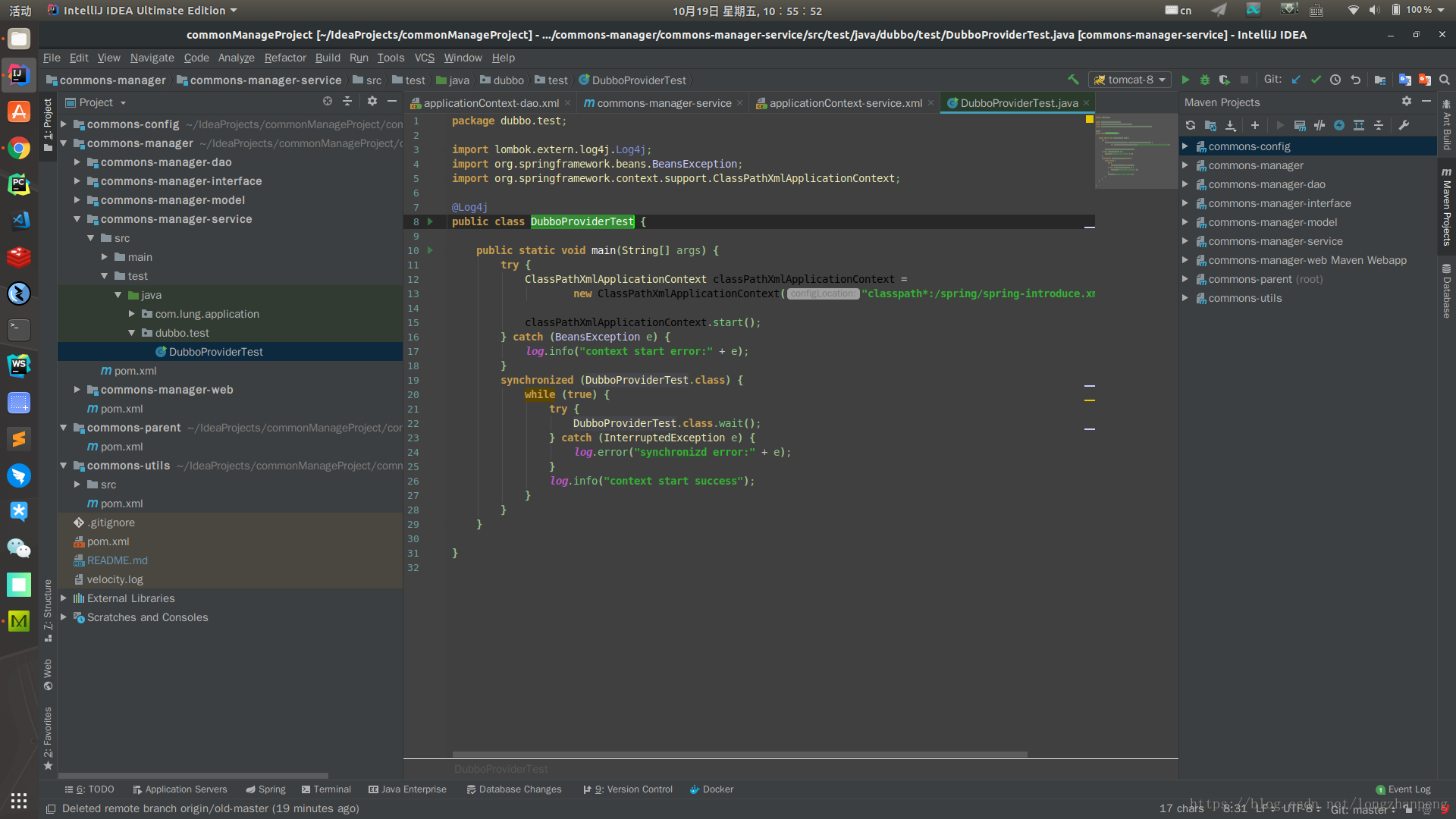Run with coverage icon in toolbar
Screen dimensions: 1456x819
tap(1224, 80)
